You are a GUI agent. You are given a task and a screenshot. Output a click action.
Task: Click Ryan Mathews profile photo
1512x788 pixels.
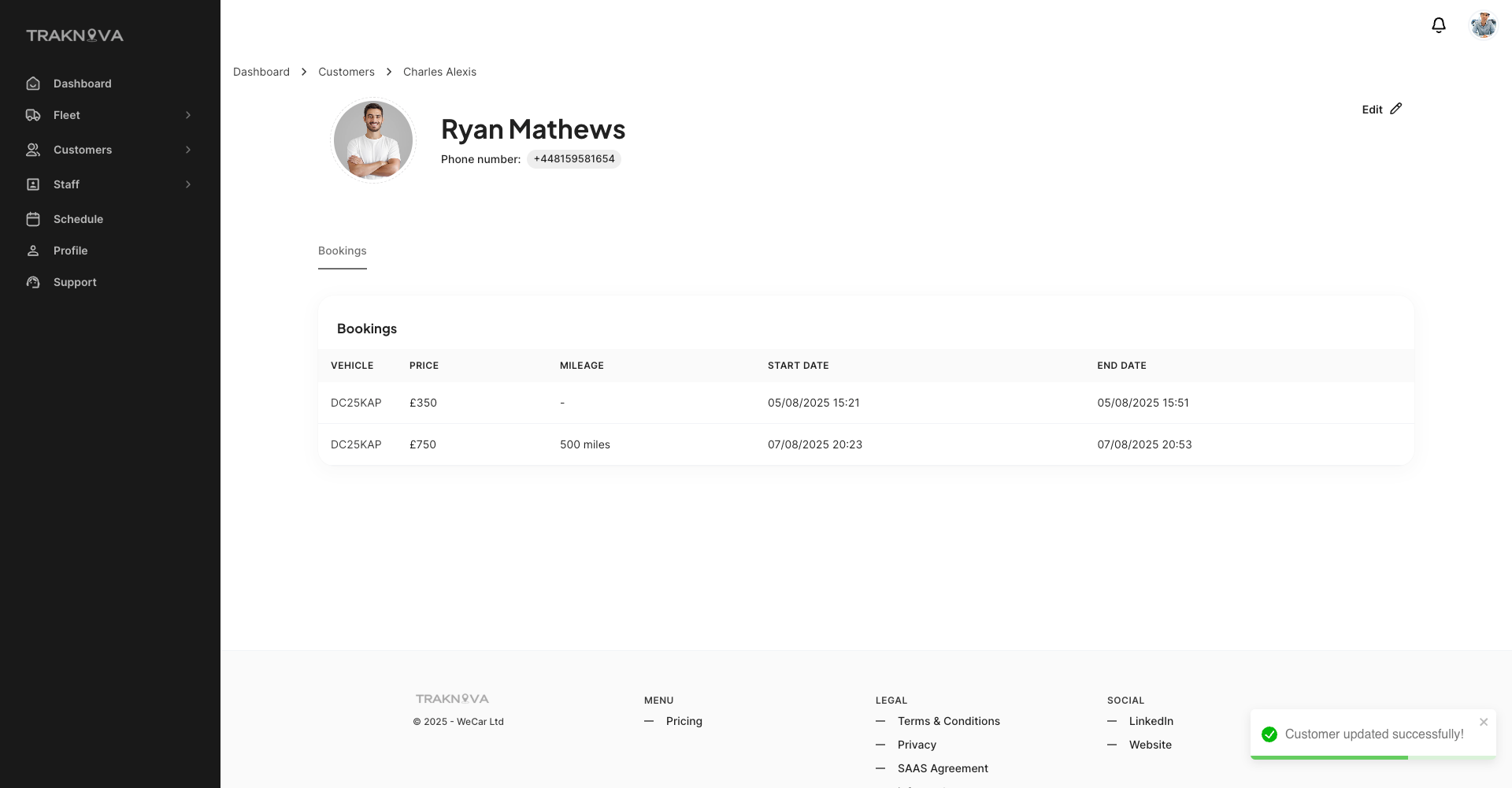tap(373, 140)
